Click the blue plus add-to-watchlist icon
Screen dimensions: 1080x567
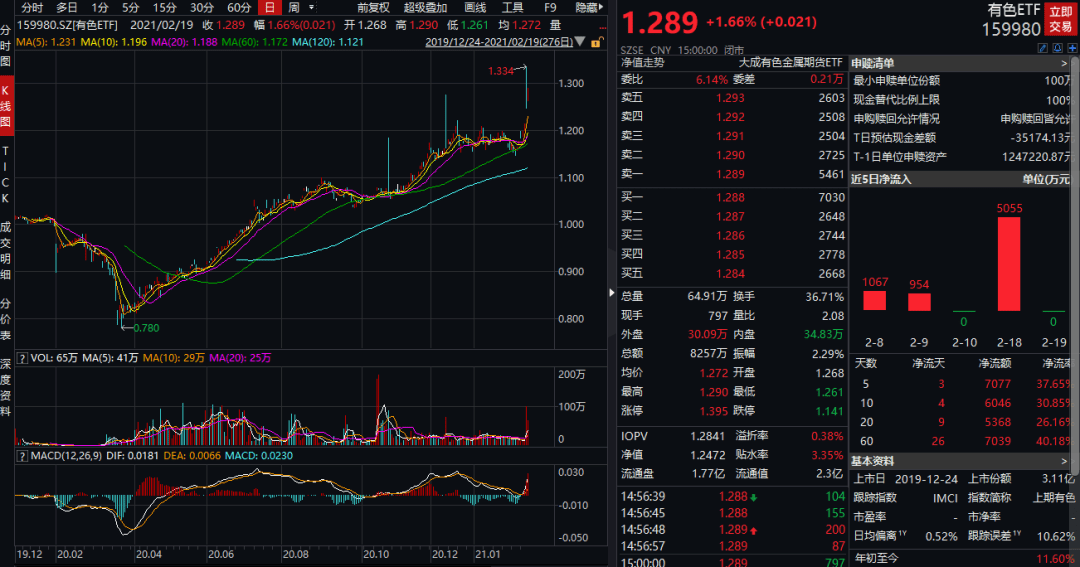coord(1072,48)
